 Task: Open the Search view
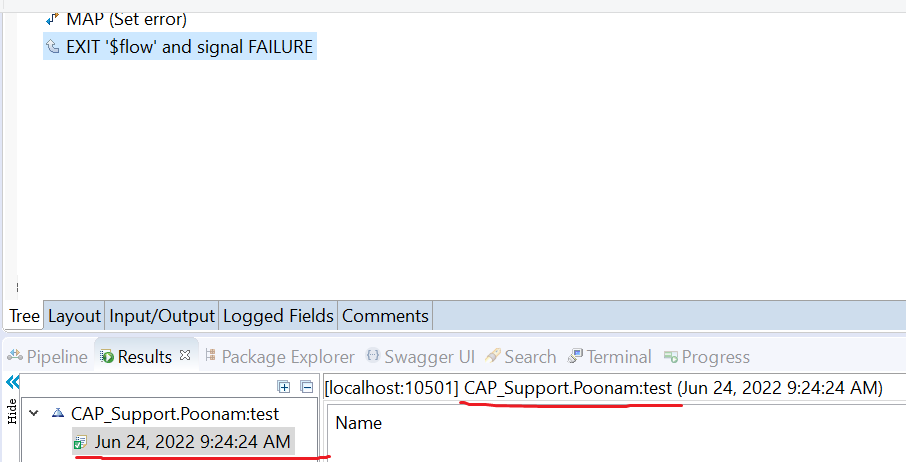point(521,357)
